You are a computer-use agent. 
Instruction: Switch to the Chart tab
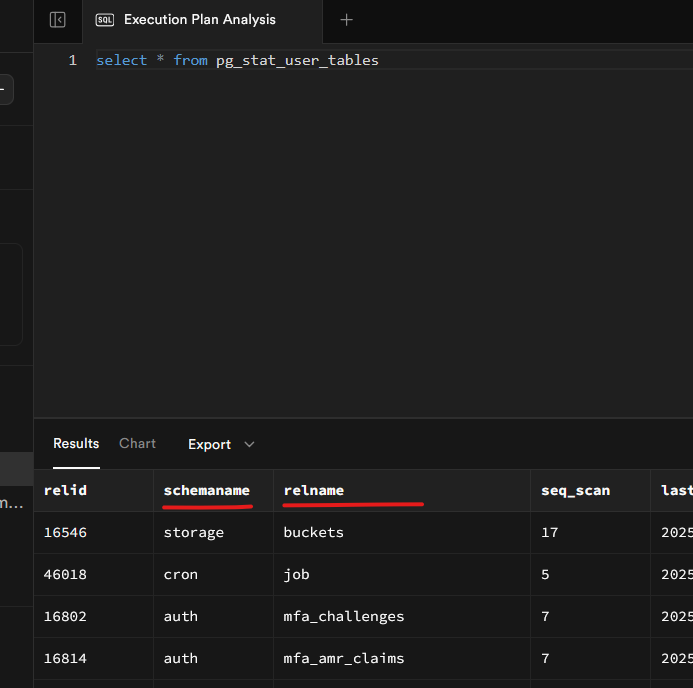pyautogui.click(x=137, y=444)
